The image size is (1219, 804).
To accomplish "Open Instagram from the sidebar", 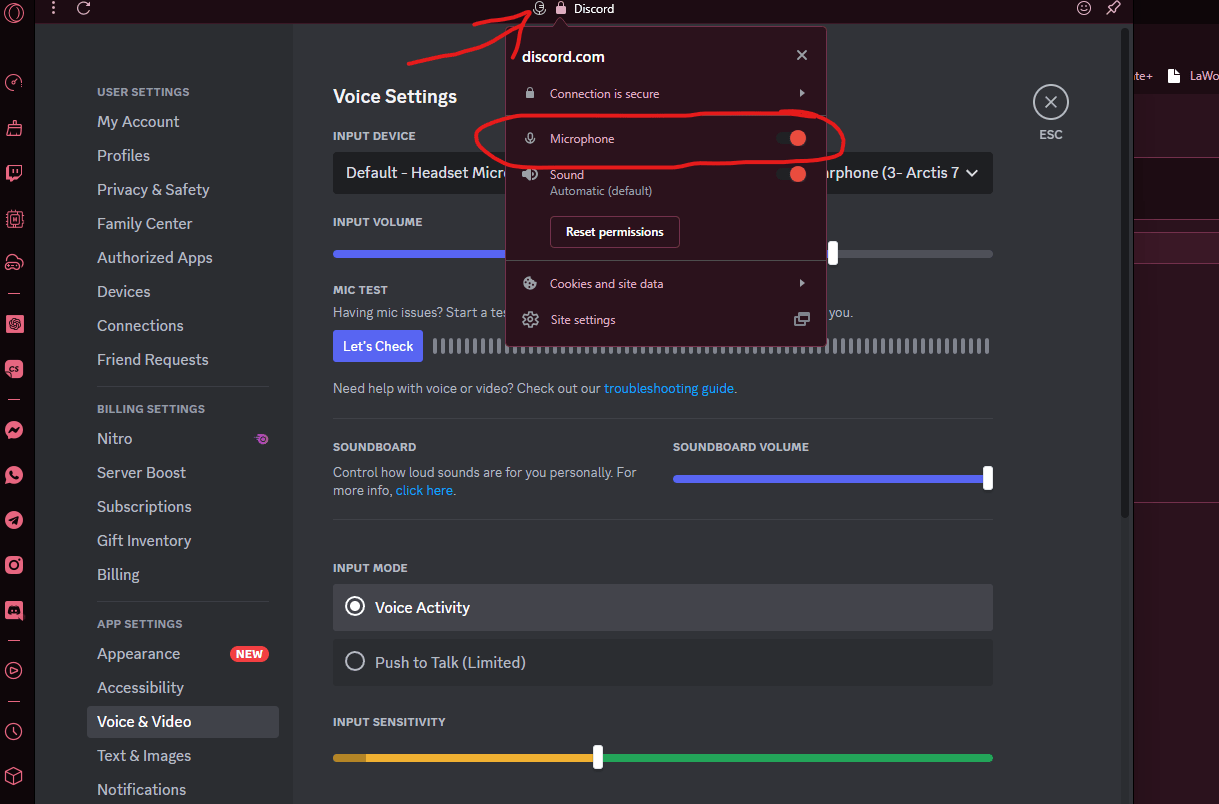I will (x=14, y=565).
